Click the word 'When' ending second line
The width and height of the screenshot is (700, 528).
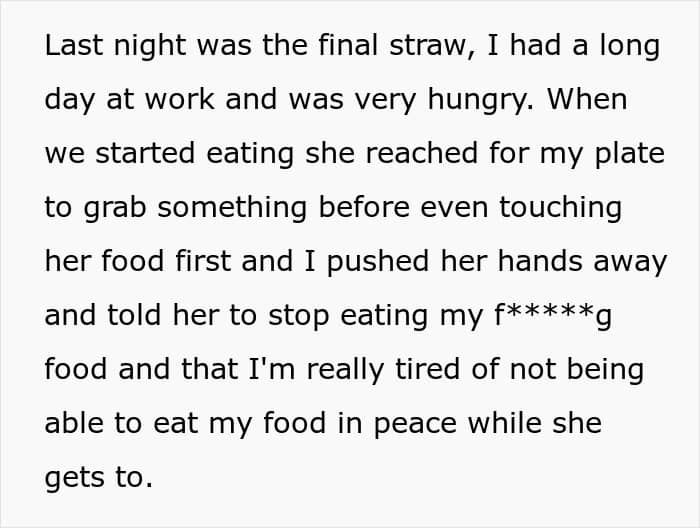click(x=588, y=98)
